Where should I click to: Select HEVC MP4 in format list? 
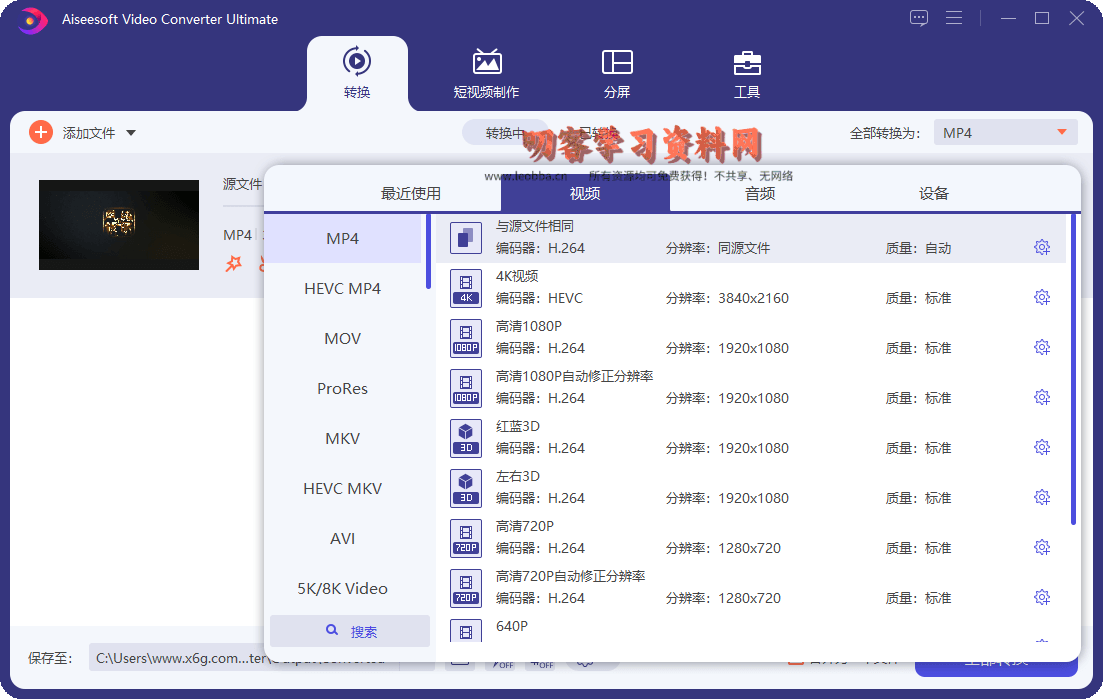pos(342,289)
